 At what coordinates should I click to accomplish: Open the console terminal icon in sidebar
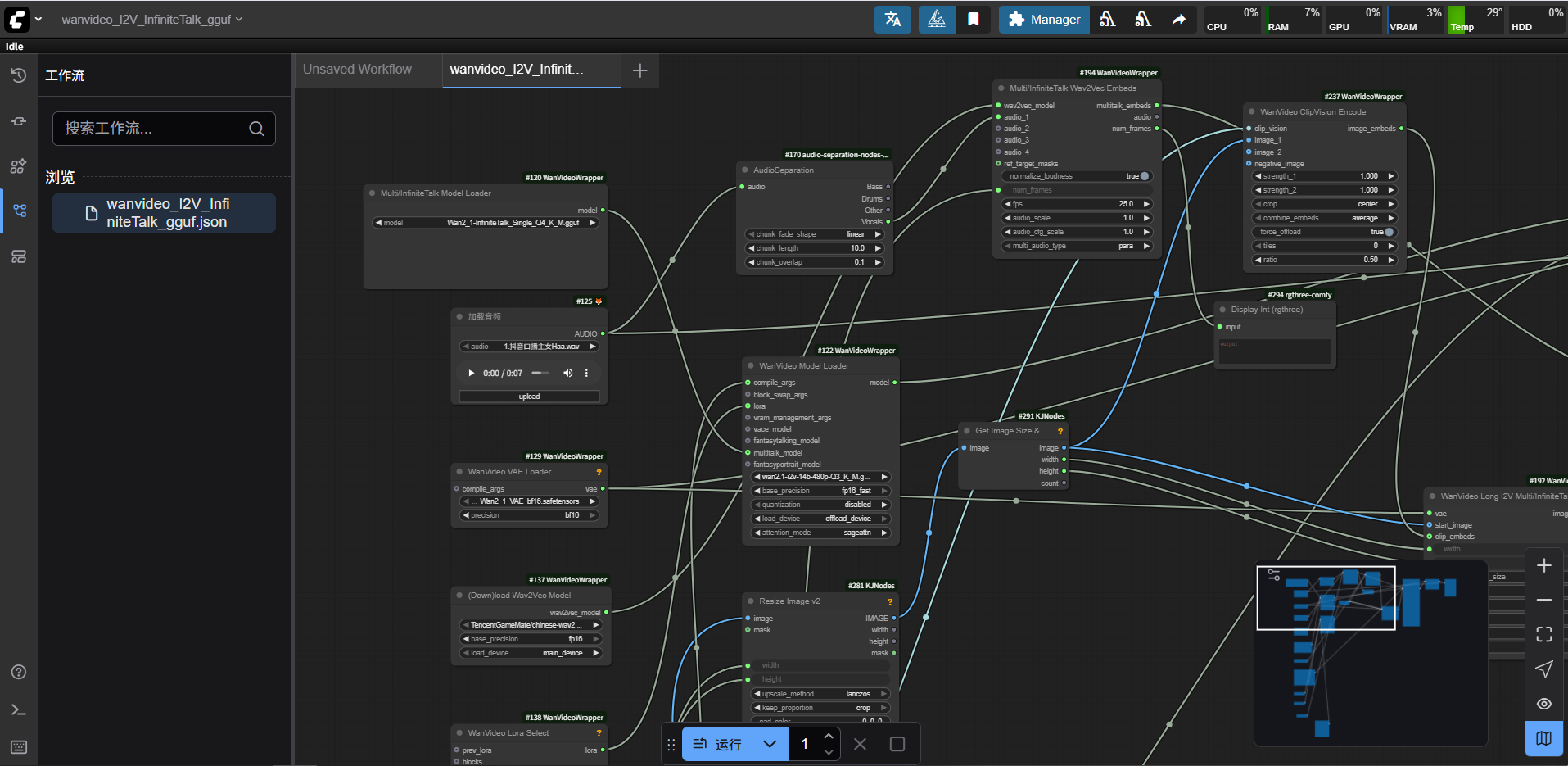tap(19, 710)
